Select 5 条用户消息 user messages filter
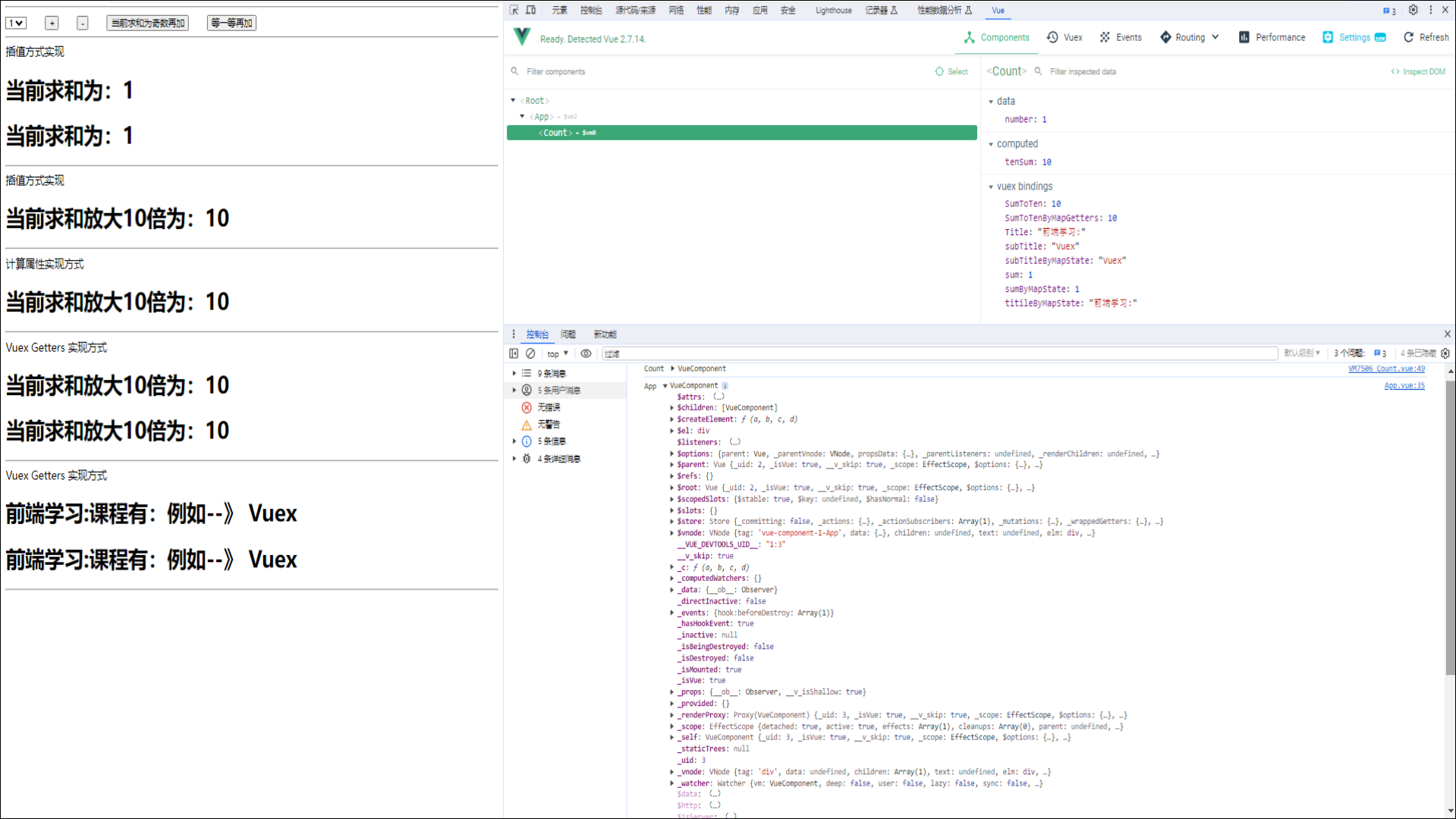Viewport: 1456px width, 819px height. (565, 390)
